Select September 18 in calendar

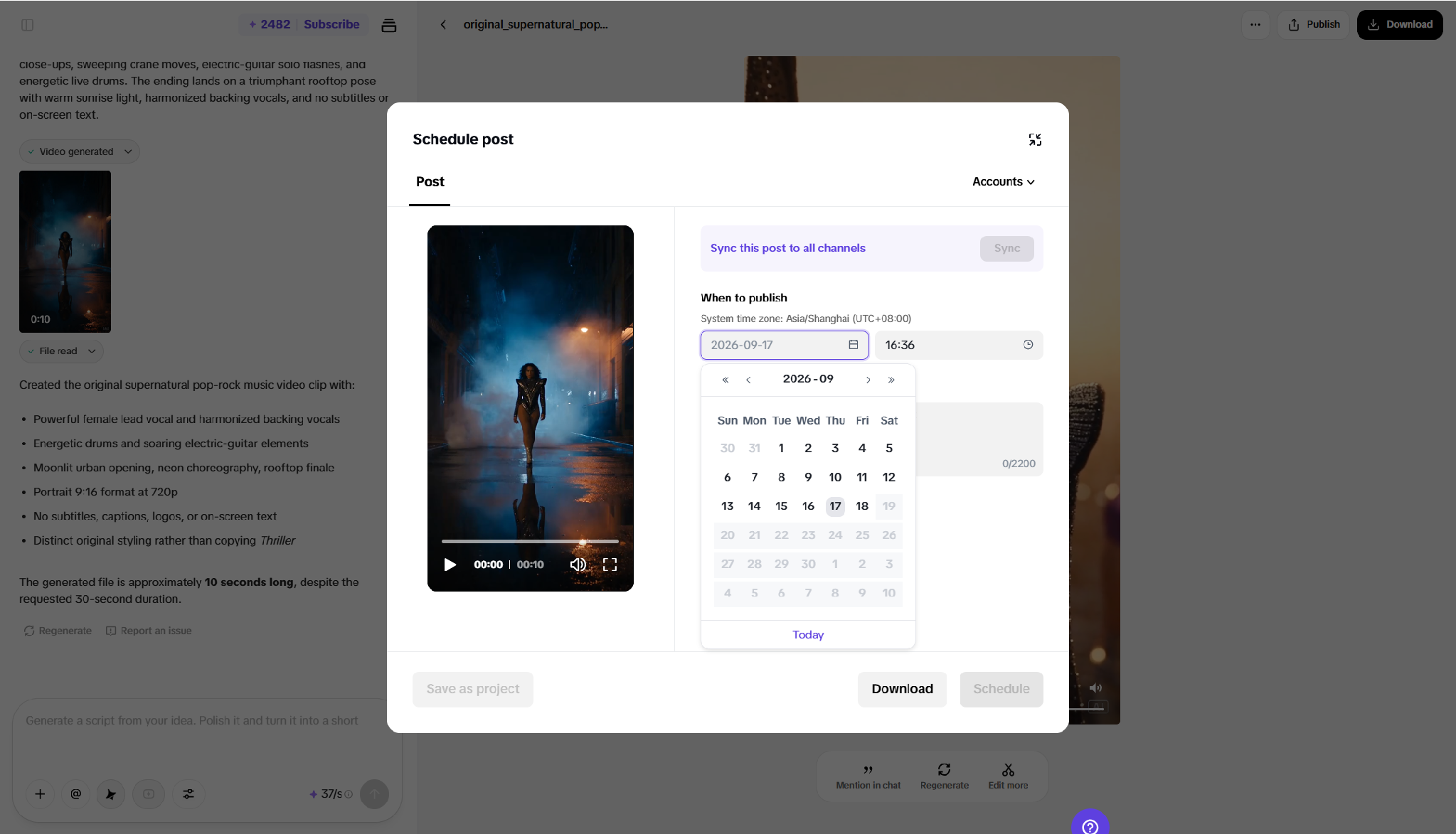(x=862, y=506)
